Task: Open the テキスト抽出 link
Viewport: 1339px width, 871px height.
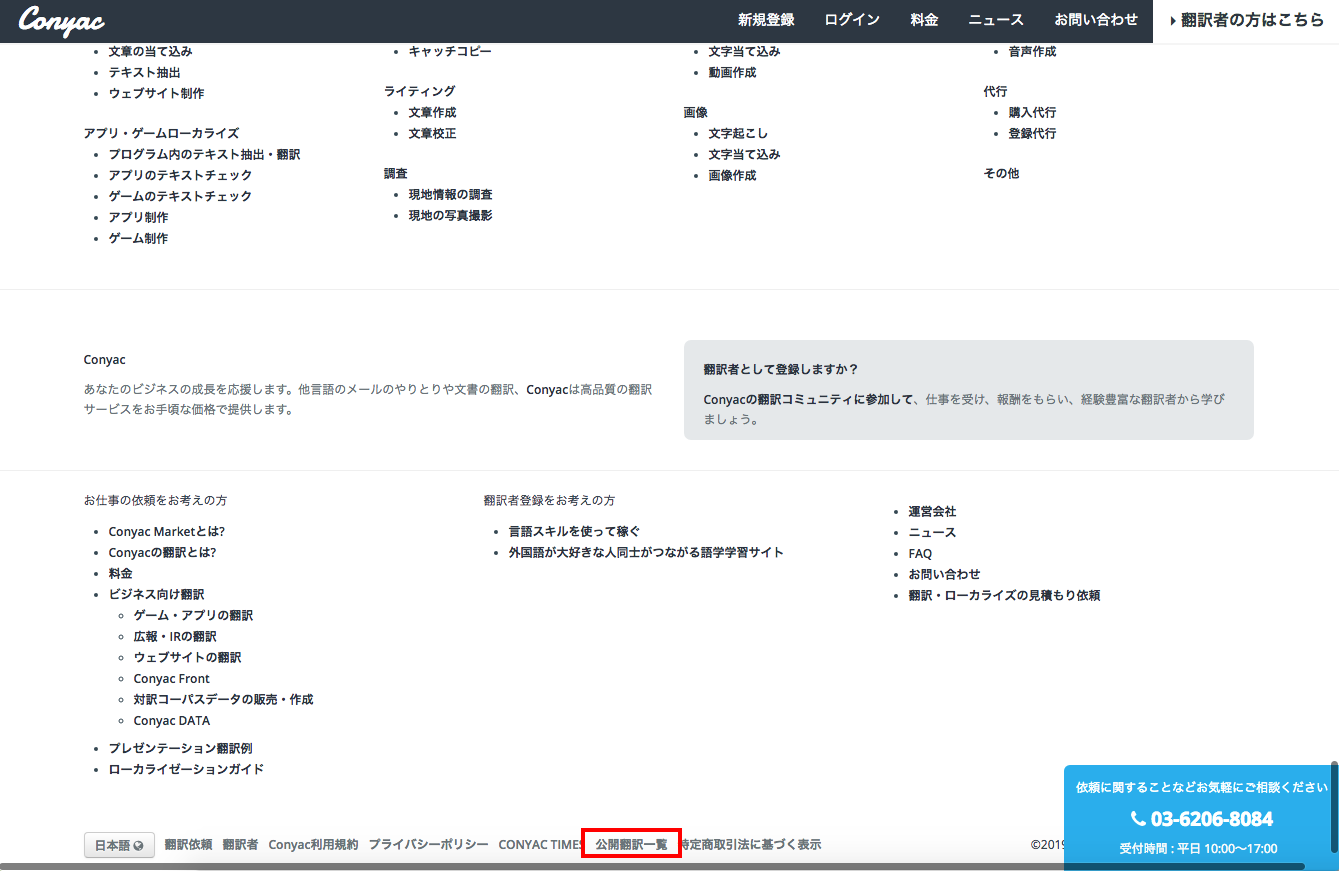Action: [145, 73]
